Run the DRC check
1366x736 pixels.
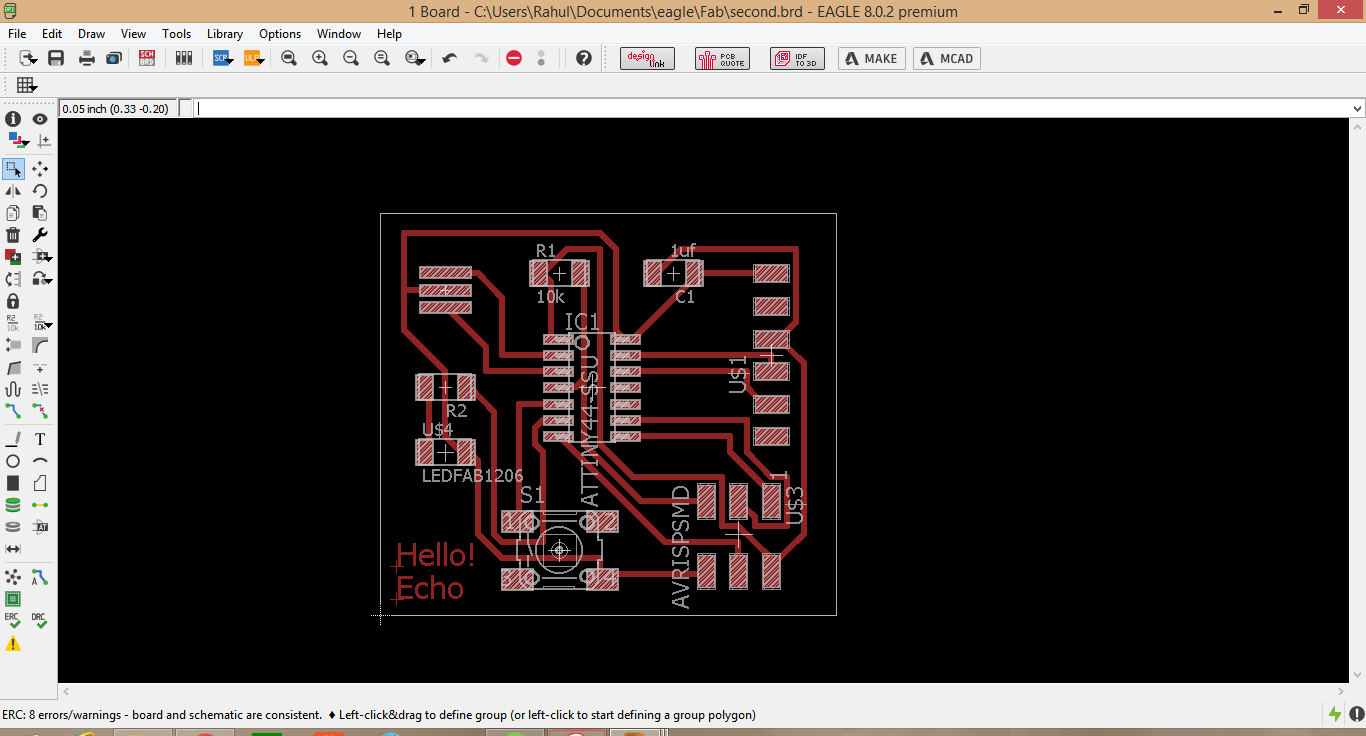point(40,621)
